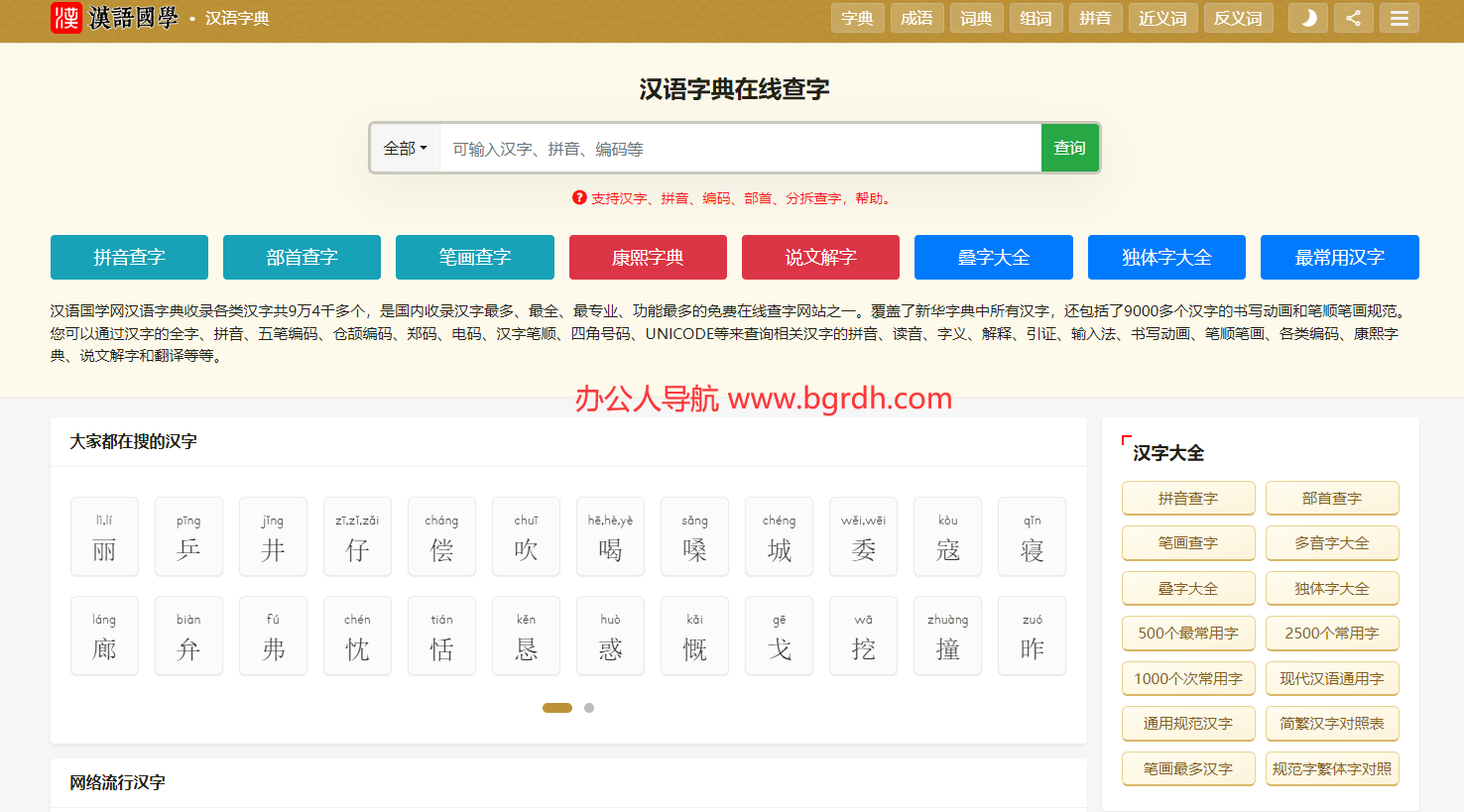
Task: Open 最常用汉字 blue button
Action: pyautogui.click(x=1339, y=257)
